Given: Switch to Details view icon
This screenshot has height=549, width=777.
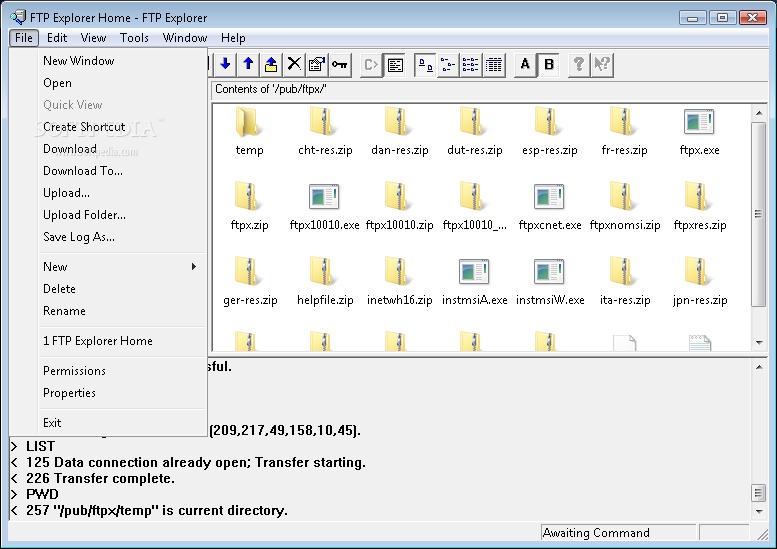Looking at the screenshot, I should 494,64.
